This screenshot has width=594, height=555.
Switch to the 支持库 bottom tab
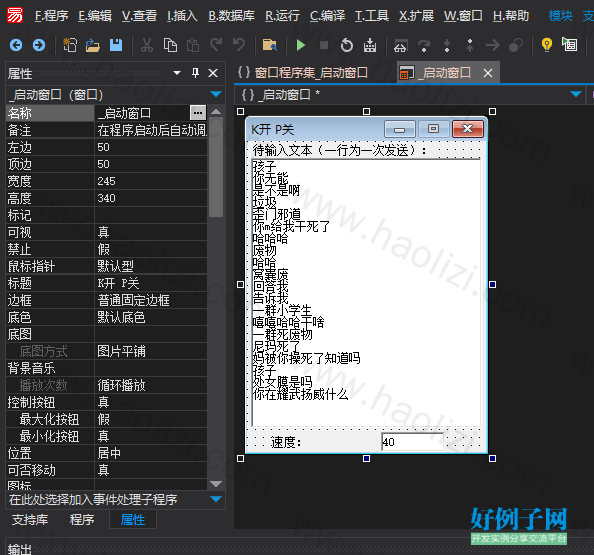[x=30, y=520]
